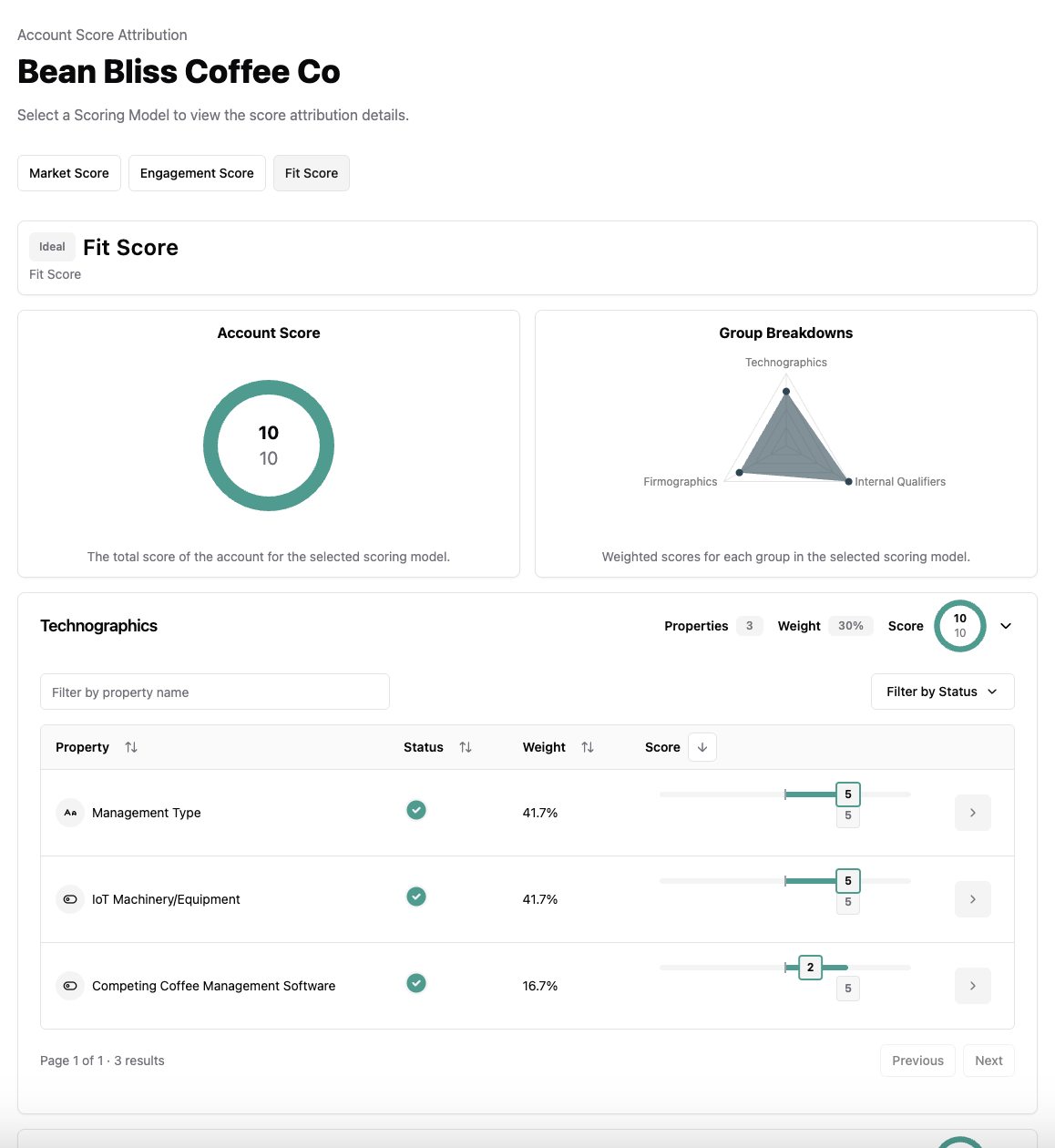1055x1148 pixels.
Task: Click the Next page button
Action: click(988, 1061)
